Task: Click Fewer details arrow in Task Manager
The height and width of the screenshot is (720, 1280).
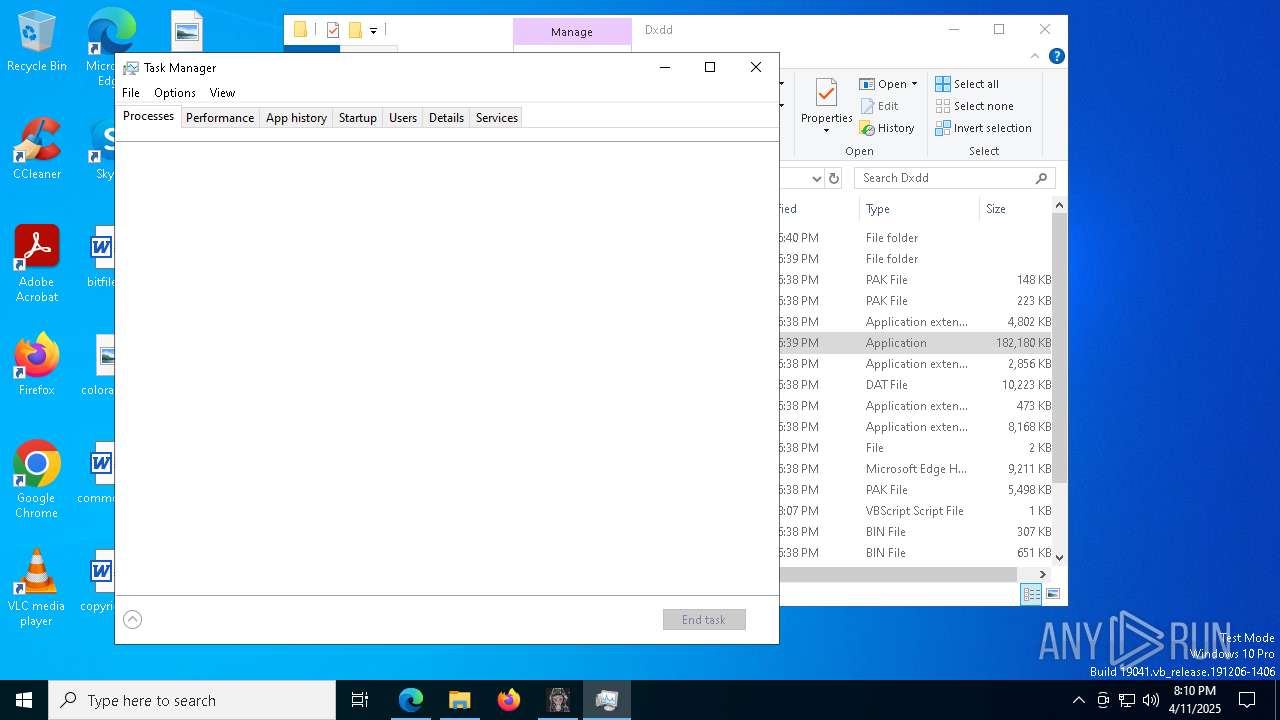Action: [132, 619]
